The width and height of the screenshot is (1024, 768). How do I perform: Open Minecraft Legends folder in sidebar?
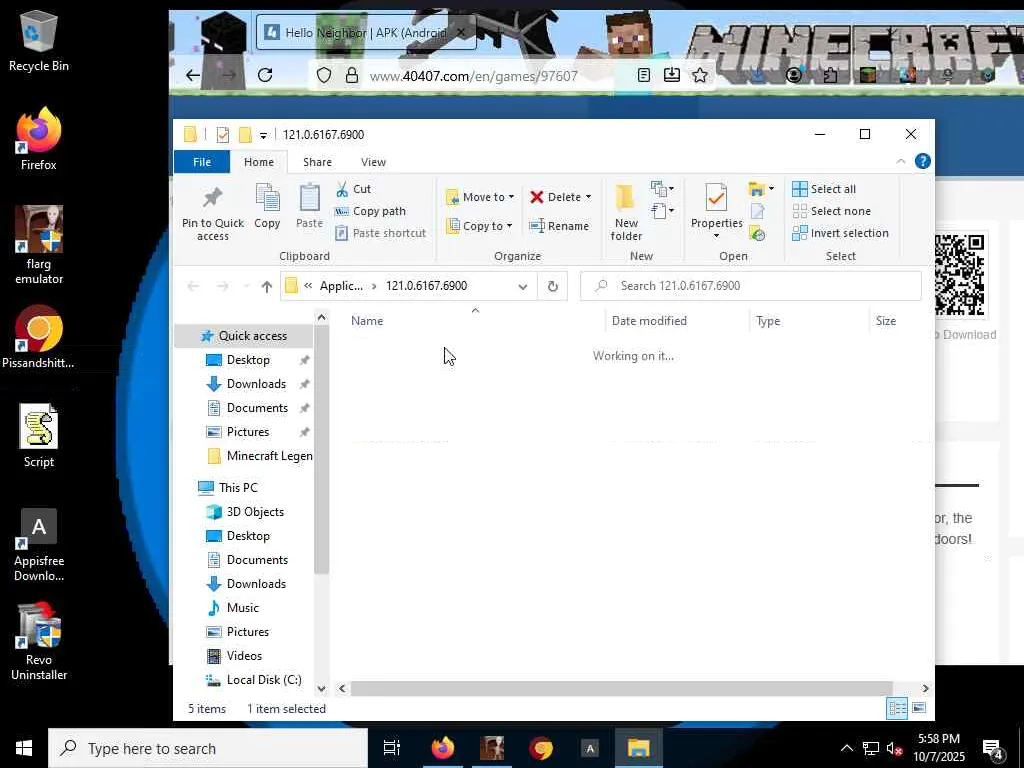click(269, 456)
